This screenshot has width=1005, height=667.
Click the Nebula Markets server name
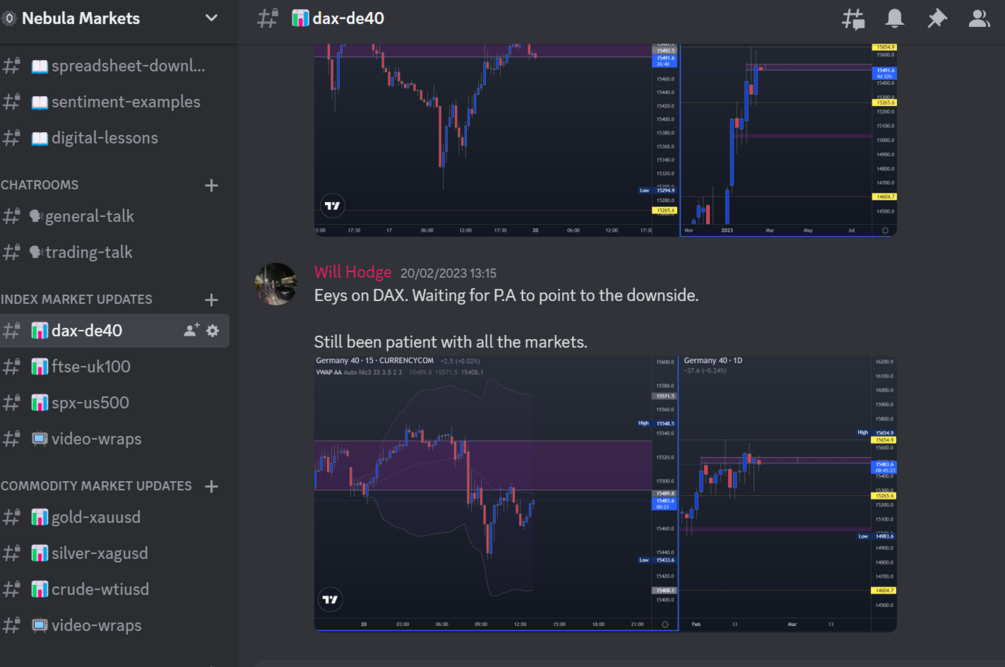[81, 18]
